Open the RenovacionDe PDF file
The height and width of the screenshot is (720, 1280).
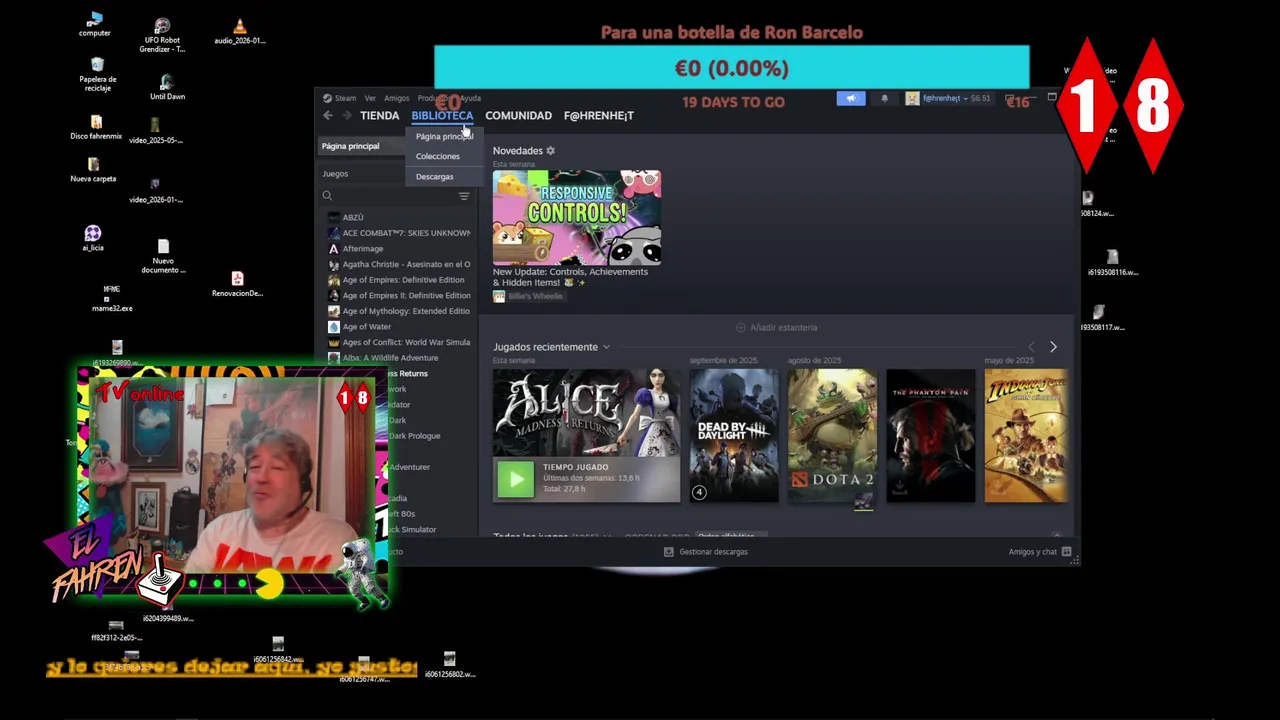[237, 284]
